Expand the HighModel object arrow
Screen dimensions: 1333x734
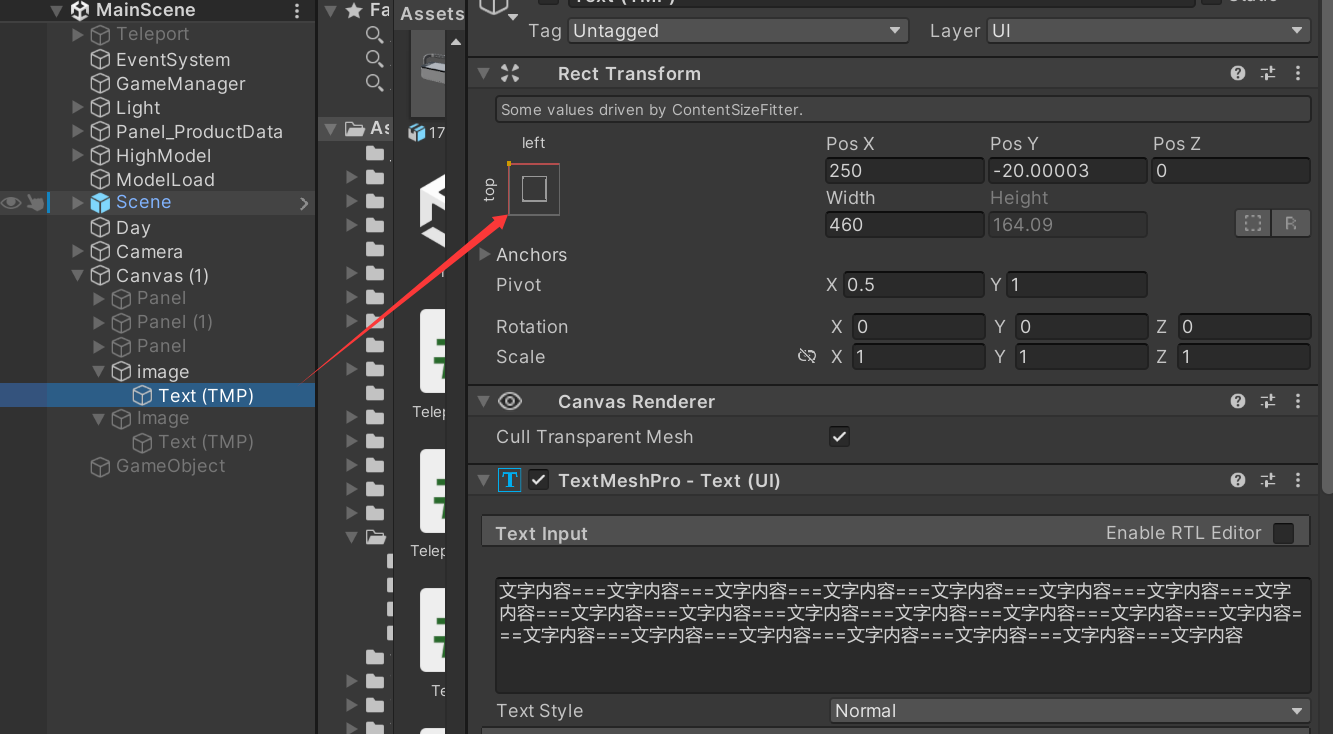click(x=78, y=156)
